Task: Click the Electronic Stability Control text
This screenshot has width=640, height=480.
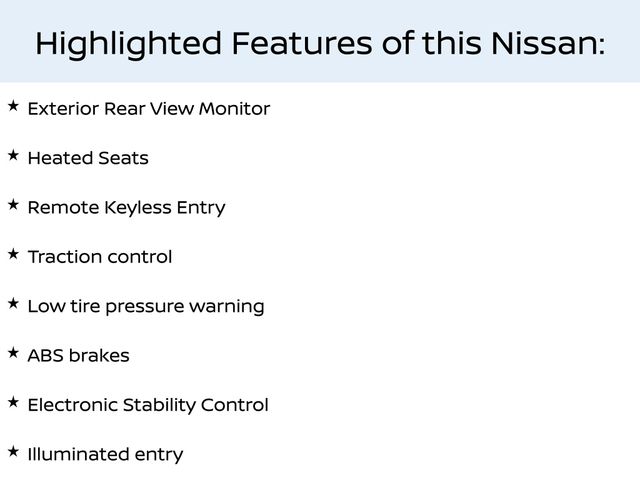Action: pos(148,405)
